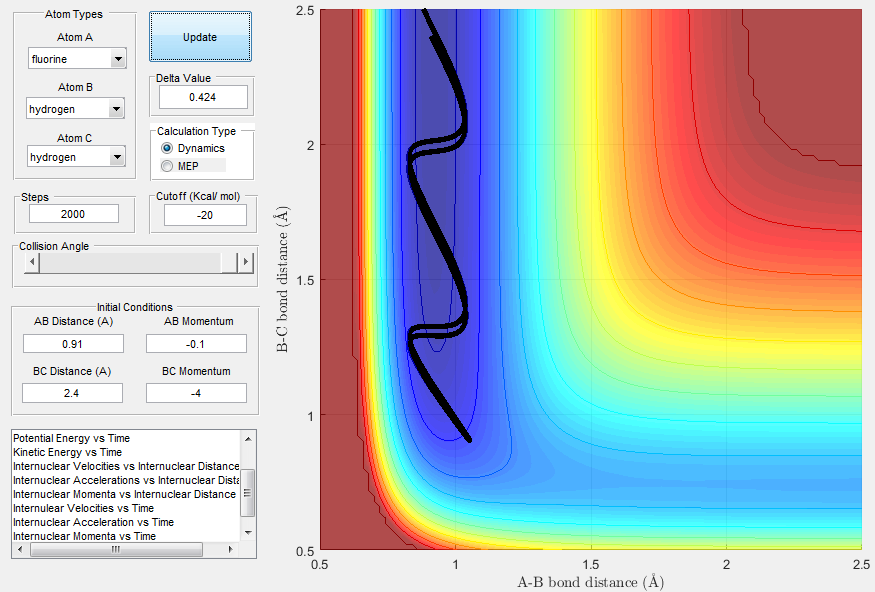Click the plot list scroll-right arrow

231,550
